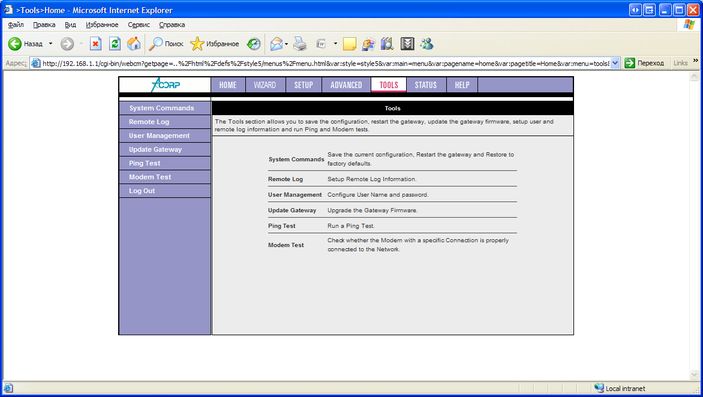
Task: Switch to the HOME tab
Action: pyautogui.click(x=228, y=85)
